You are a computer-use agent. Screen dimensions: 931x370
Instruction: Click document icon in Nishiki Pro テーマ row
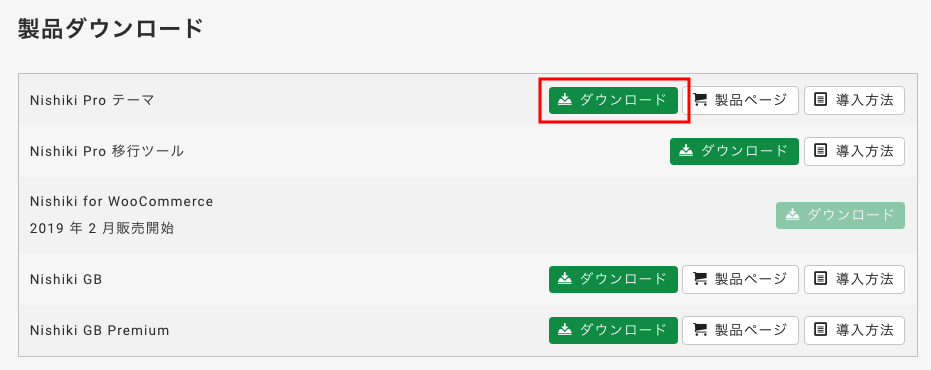(821, 100)
